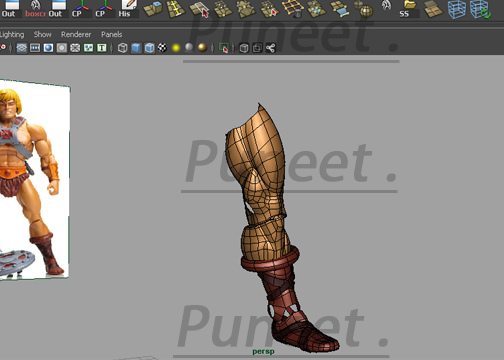
Task: Click the double-sphere smooth shelf icon
Action: pyautogui.click(x=363, y=9)
